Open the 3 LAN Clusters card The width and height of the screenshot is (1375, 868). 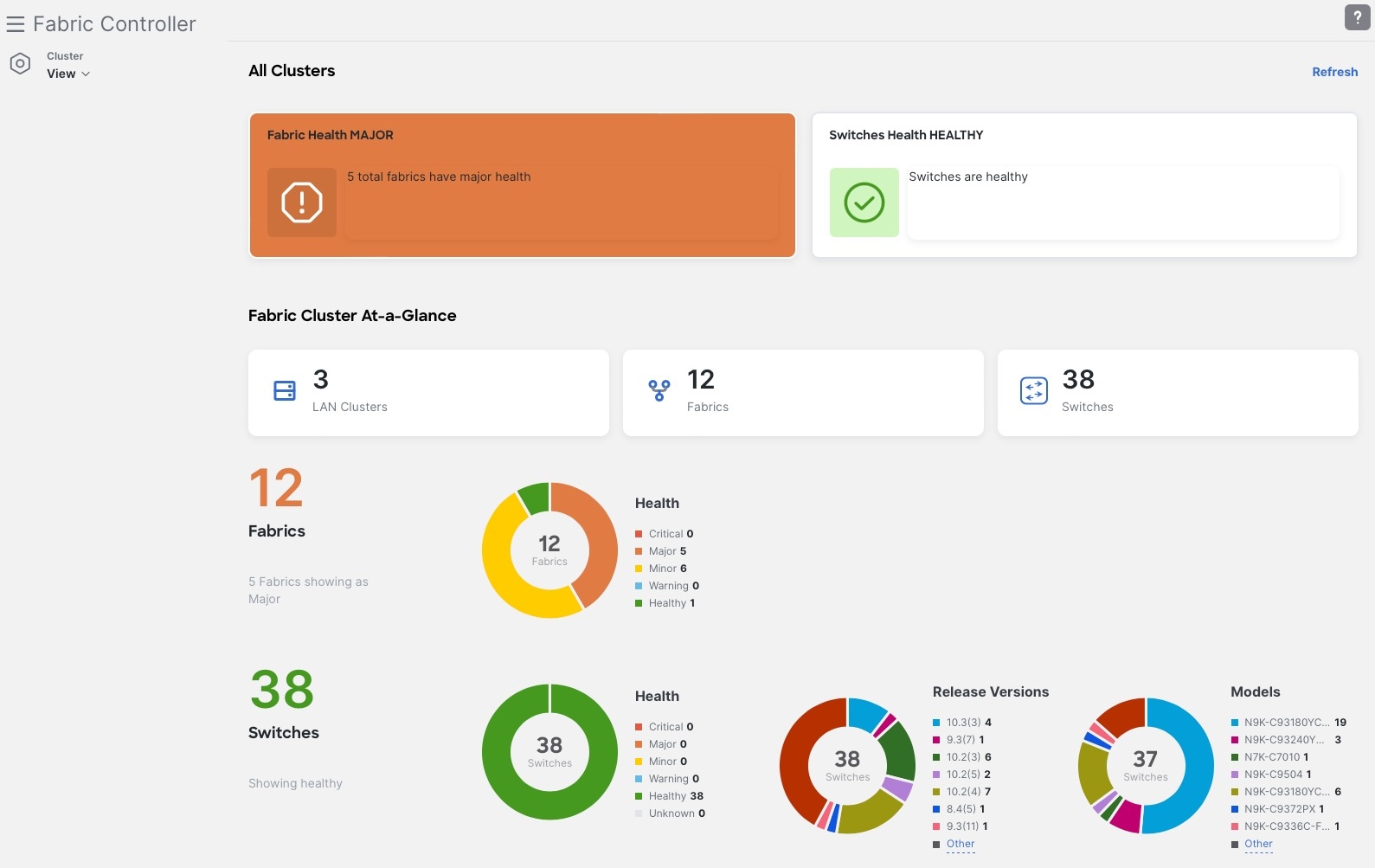[428, 393]
